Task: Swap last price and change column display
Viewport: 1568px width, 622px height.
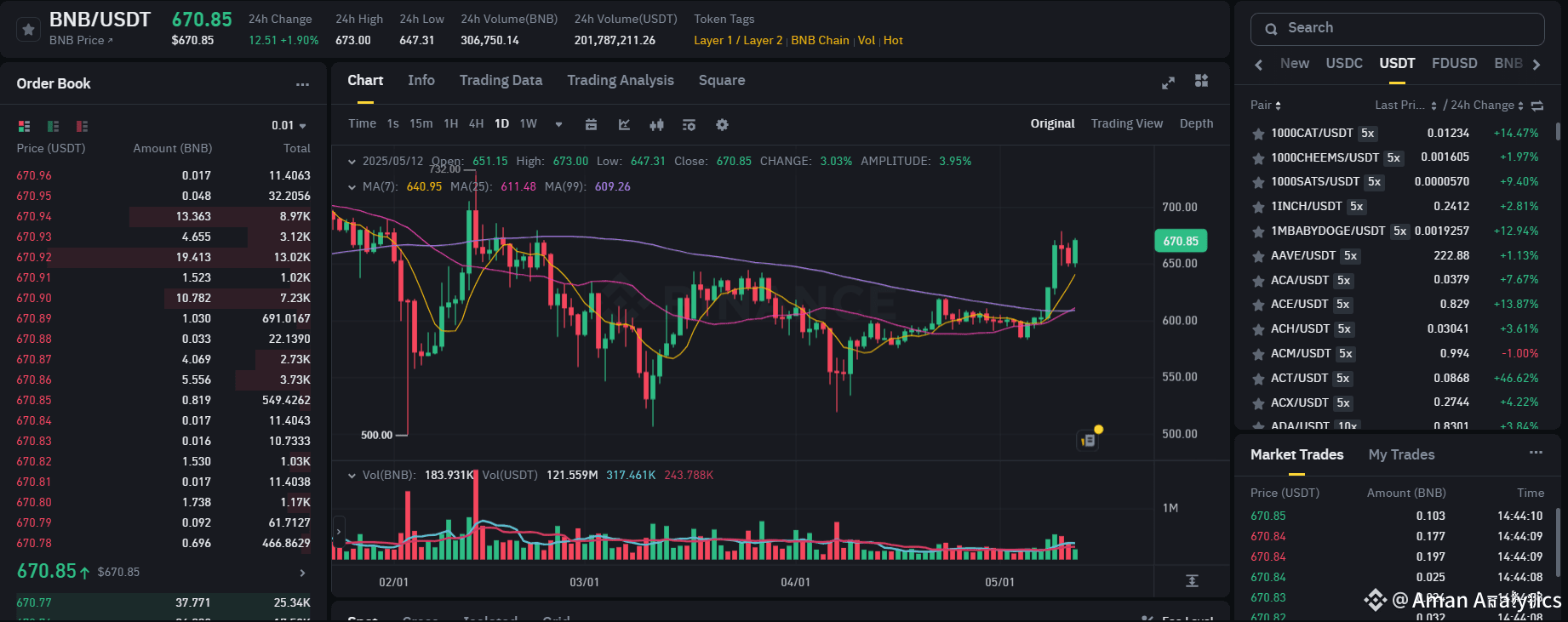Action: 1537,106
